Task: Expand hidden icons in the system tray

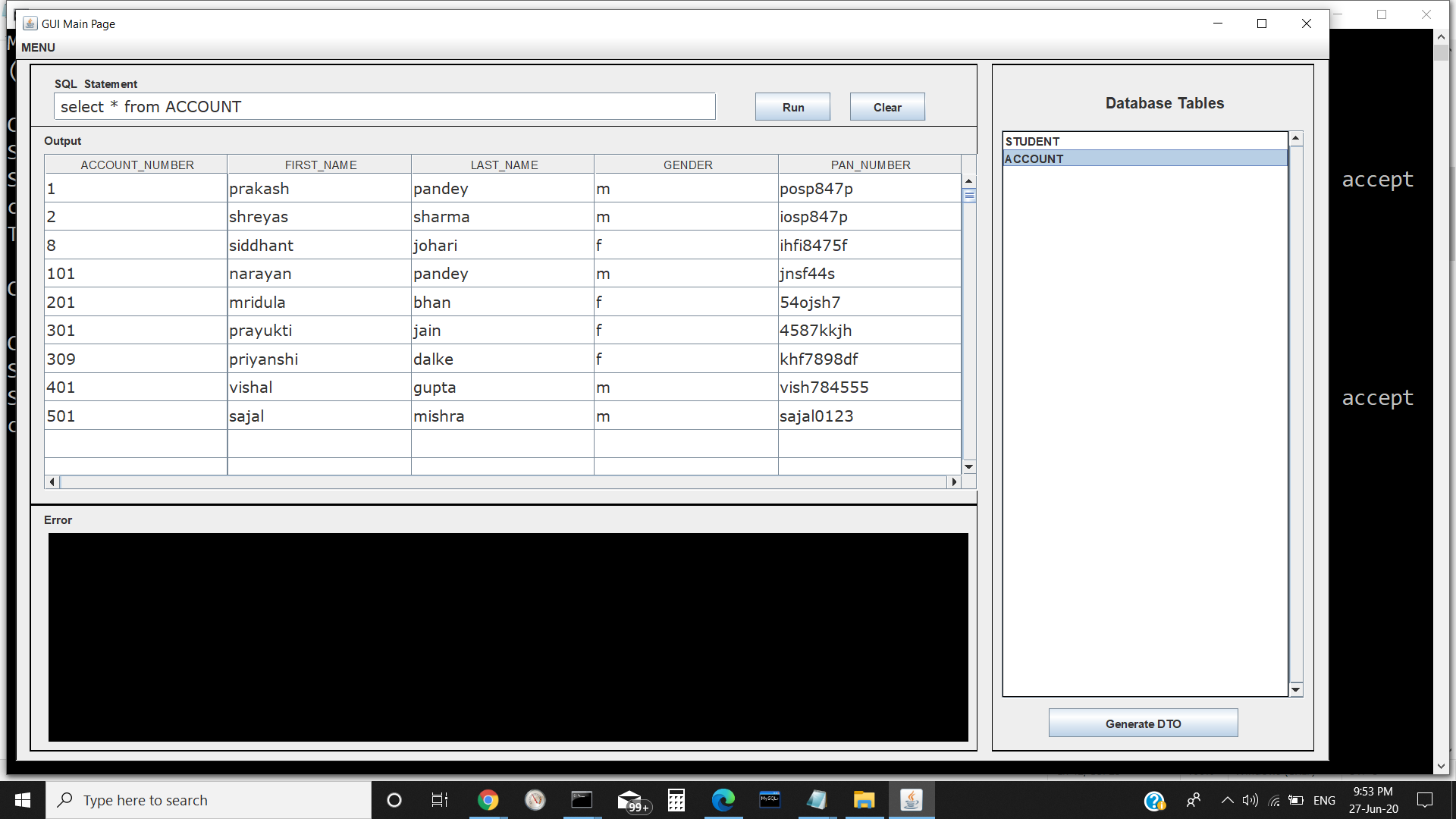Action: pos(1226,799)
